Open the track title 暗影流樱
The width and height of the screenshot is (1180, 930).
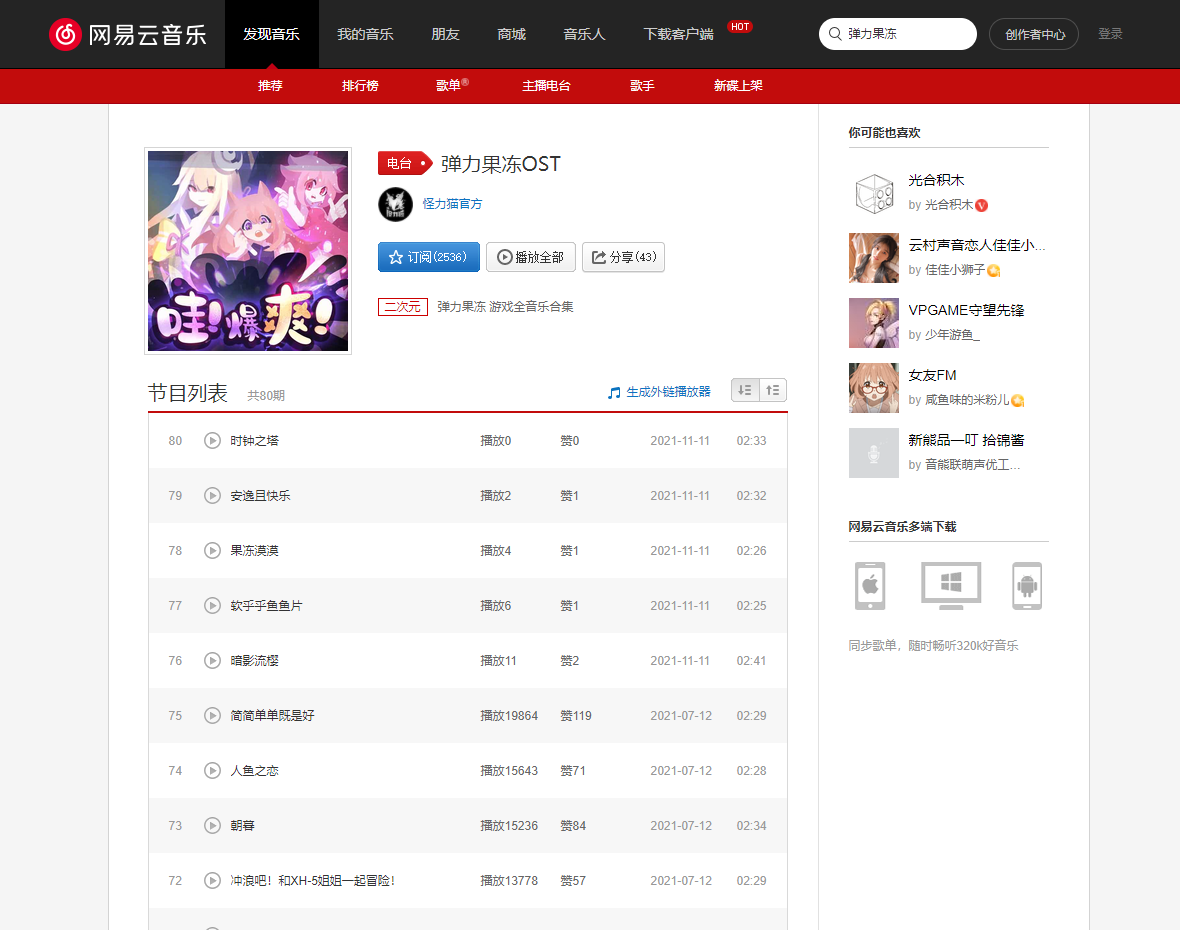pos(254,660)
